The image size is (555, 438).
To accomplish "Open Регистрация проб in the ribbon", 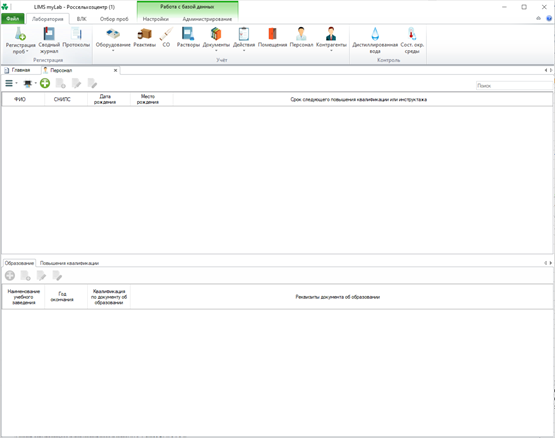I will coord(20,40).
